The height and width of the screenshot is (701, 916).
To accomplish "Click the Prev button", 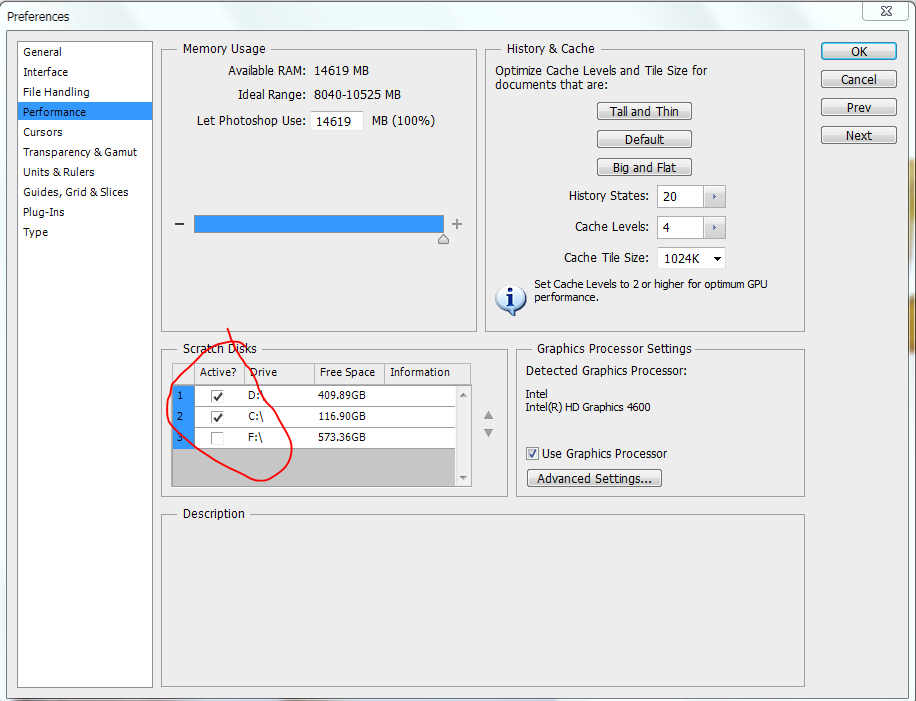I will [859, 107].
